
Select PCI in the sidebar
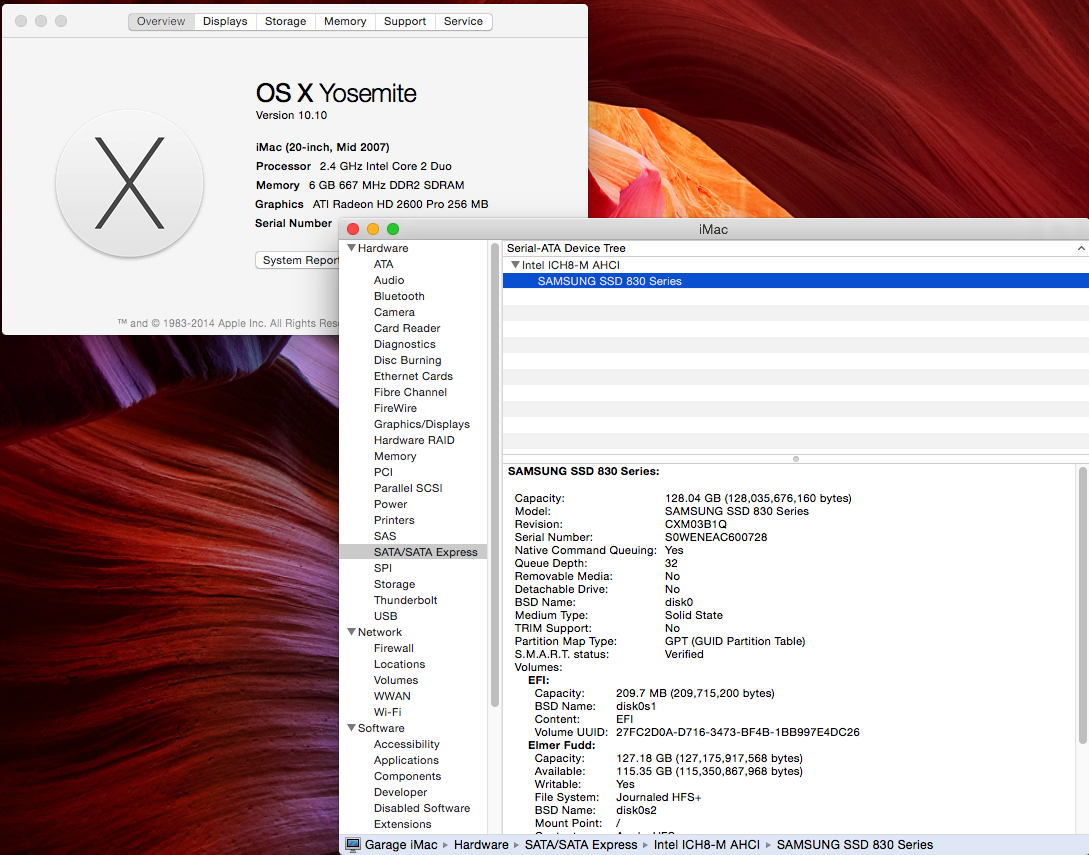tap(383, 472)
